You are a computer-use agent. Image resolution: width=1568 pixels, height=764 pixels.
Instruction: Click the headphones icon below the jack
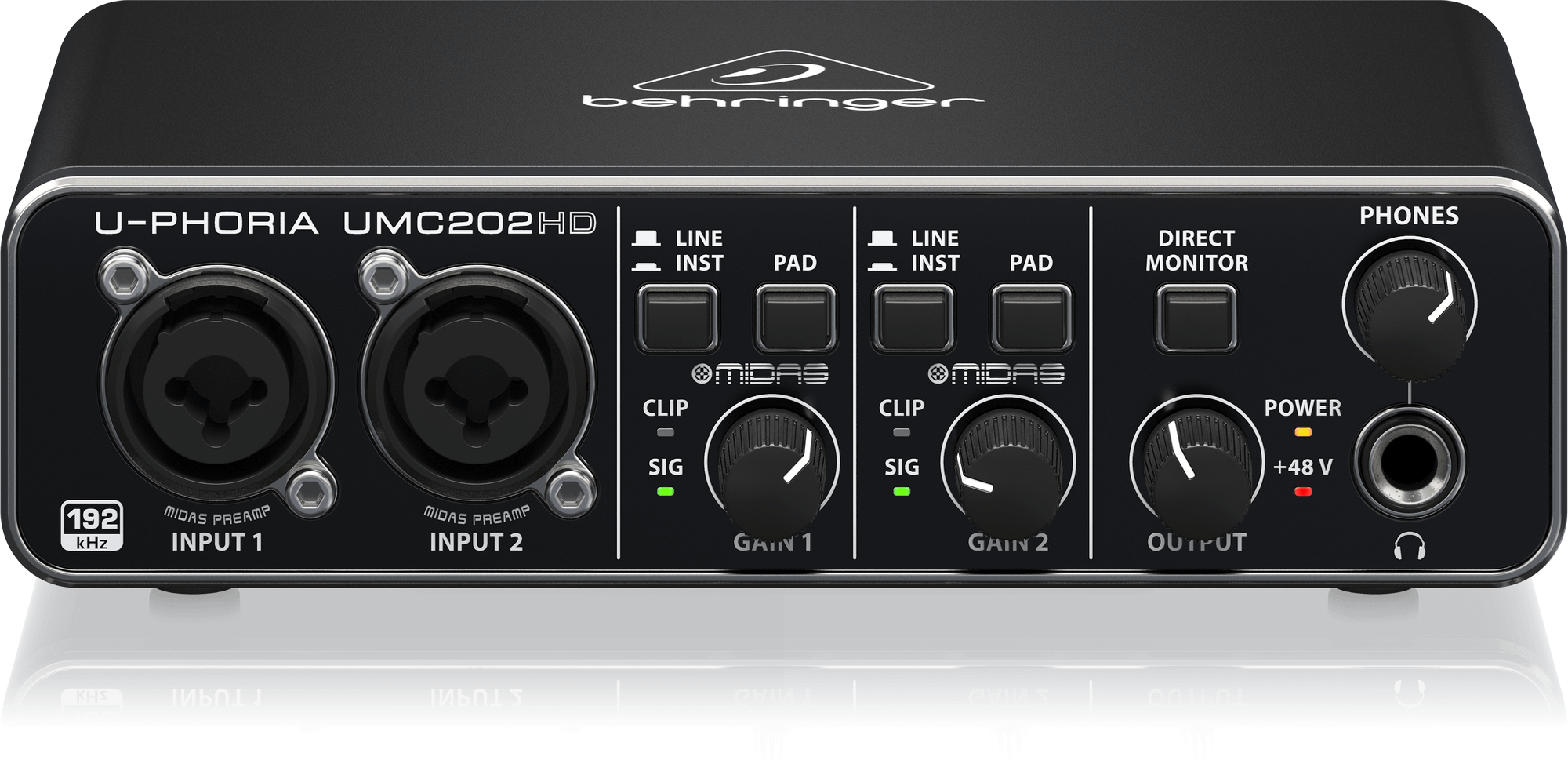1409,546
